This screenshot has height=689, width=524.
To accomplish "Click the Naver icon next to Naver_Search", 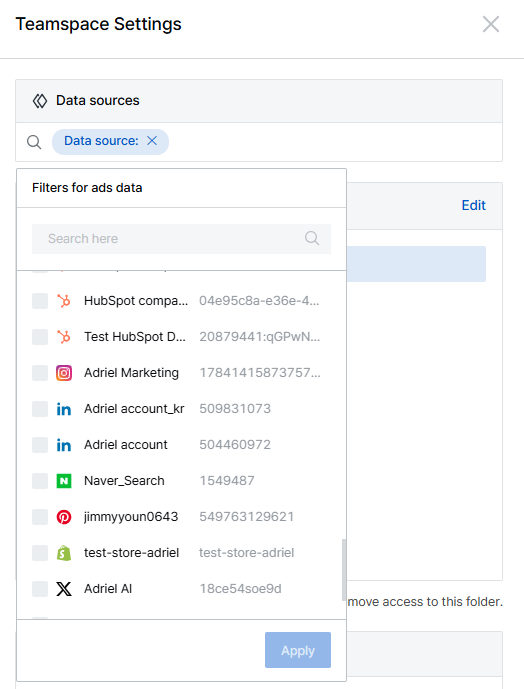I will coord(64,481).
